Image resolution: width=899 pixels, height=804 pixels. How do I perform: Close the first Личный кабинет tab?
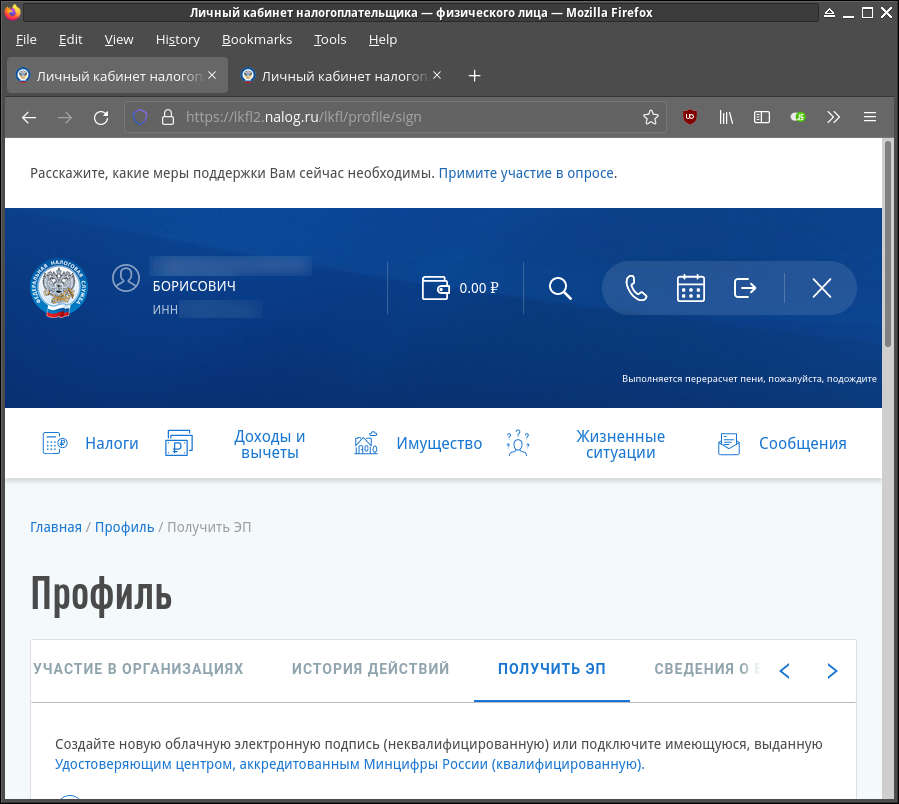[x=212, y=75]
